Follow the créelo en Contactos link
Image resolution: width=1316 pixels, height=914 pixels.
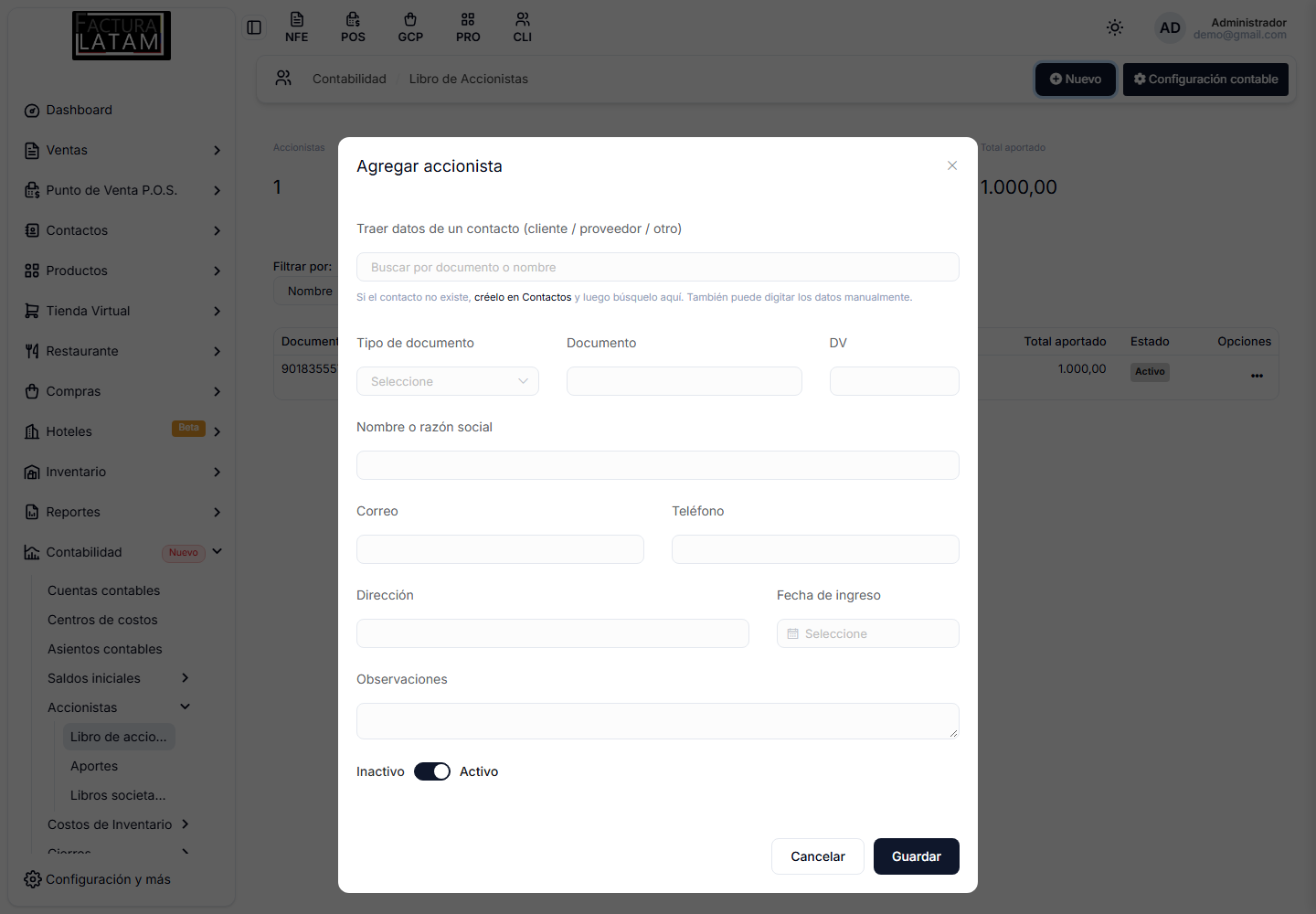click(523, 297)
